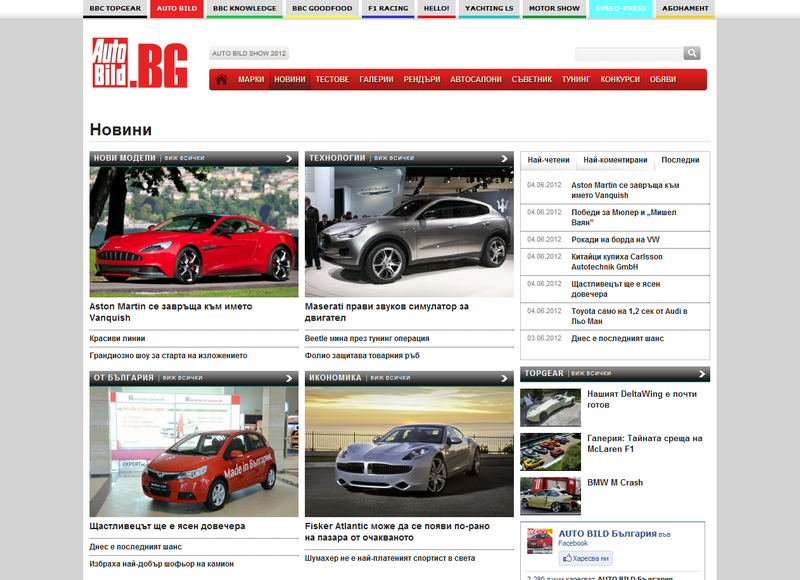Open the Обяви menu item

click(663, 80)
